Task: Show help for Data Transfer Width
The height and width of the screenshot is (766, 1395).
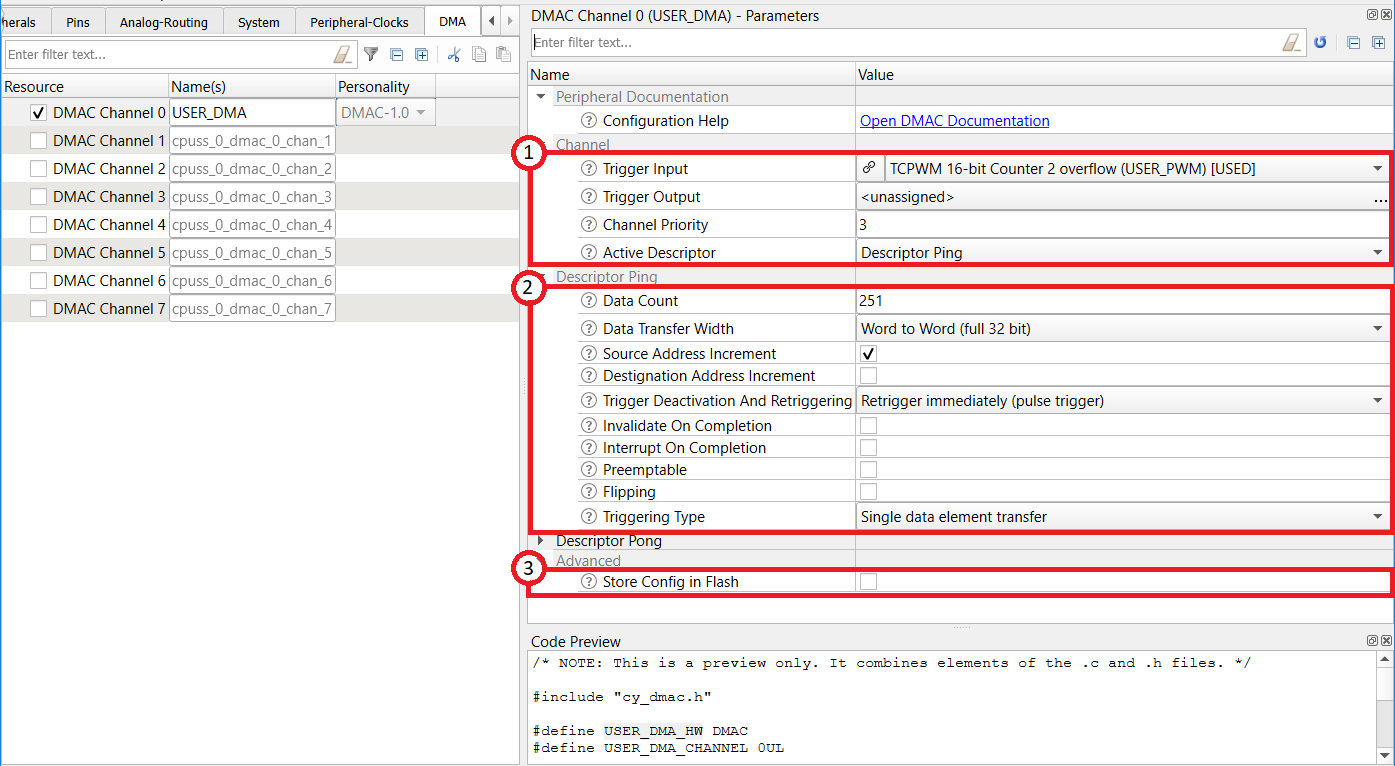Action: (x=589, y=329)
